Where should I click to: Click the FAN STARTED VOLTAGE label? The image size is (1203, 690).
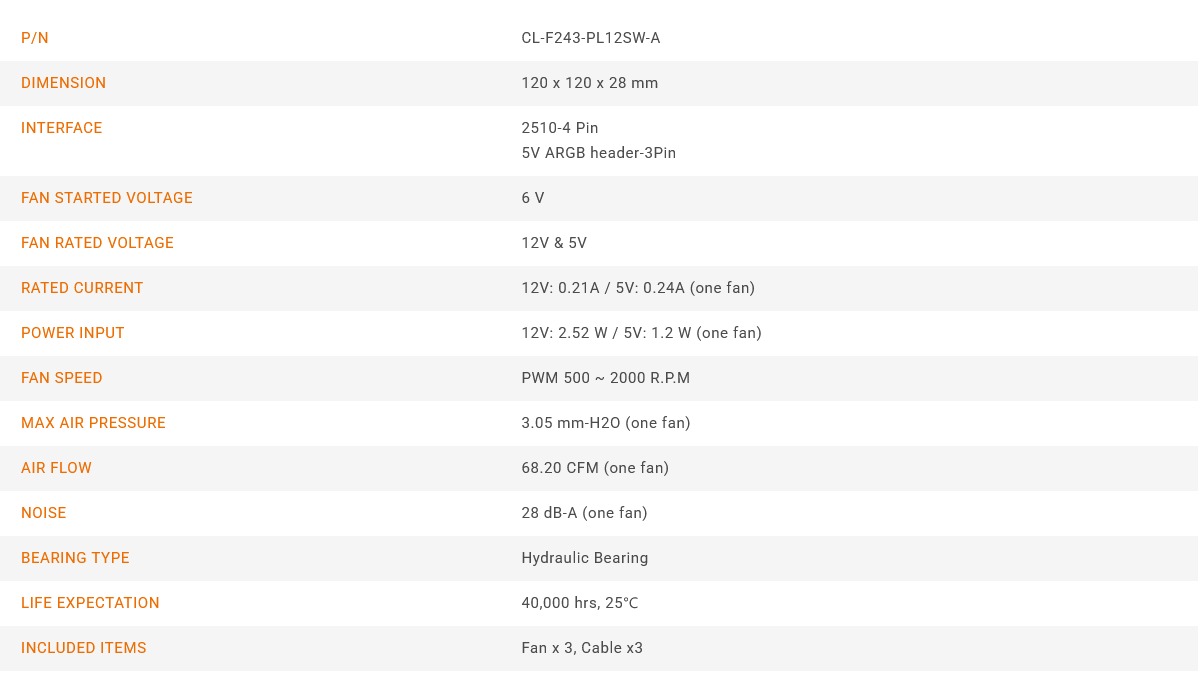[107, 198]
